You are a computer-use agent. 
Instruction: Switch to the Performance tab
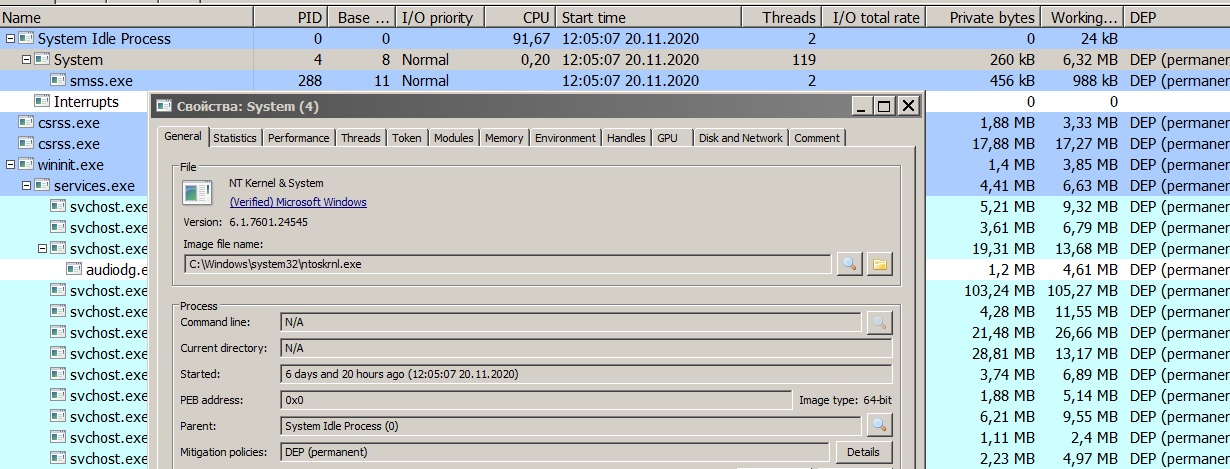click(298, 138)
